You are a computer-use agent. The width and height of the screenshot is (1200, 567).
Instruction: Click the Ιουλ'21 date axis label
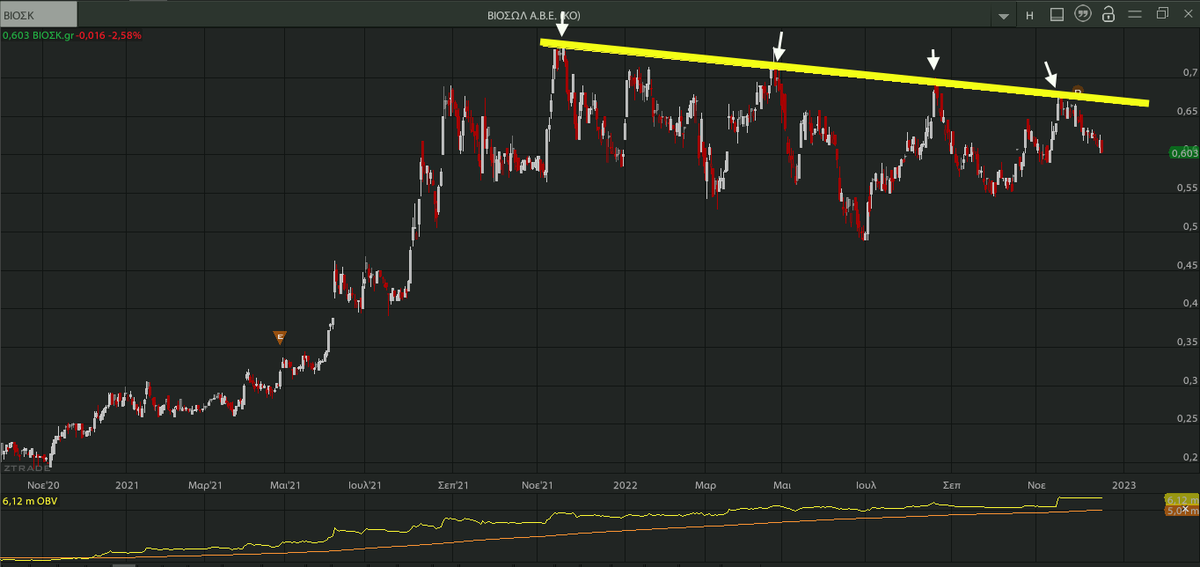pyautogui.click(x=365, y=484)
